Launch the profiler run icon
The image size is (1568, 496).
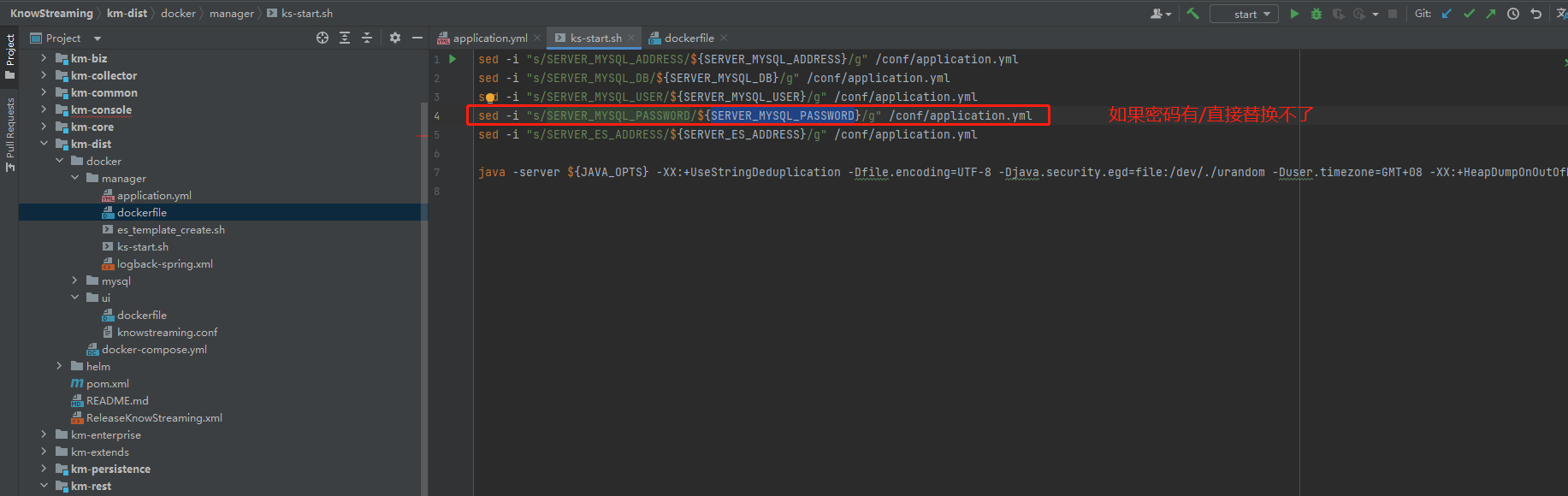tap(1358, 14)
